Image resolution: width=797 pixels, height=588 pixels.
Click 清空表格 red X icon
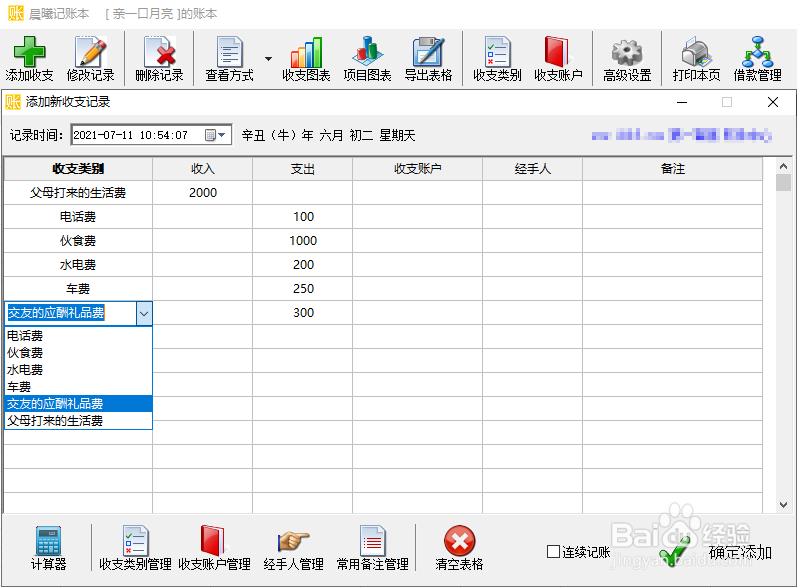pos(459,541)
